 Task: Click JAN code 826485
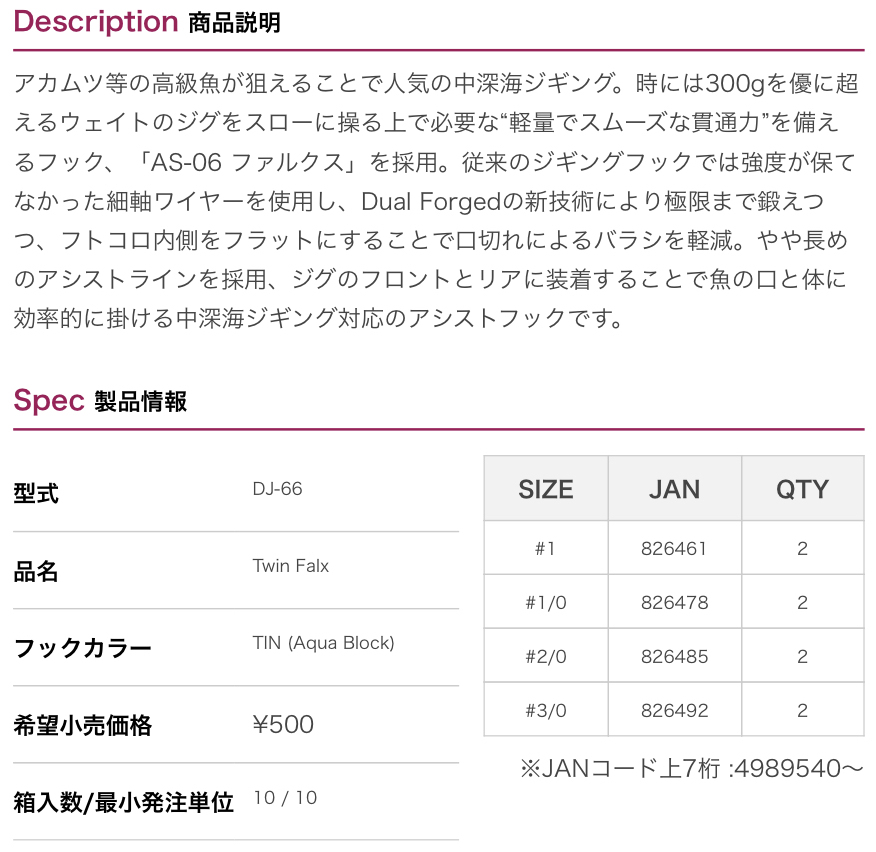pyautogui.click(x=674, y=656)
